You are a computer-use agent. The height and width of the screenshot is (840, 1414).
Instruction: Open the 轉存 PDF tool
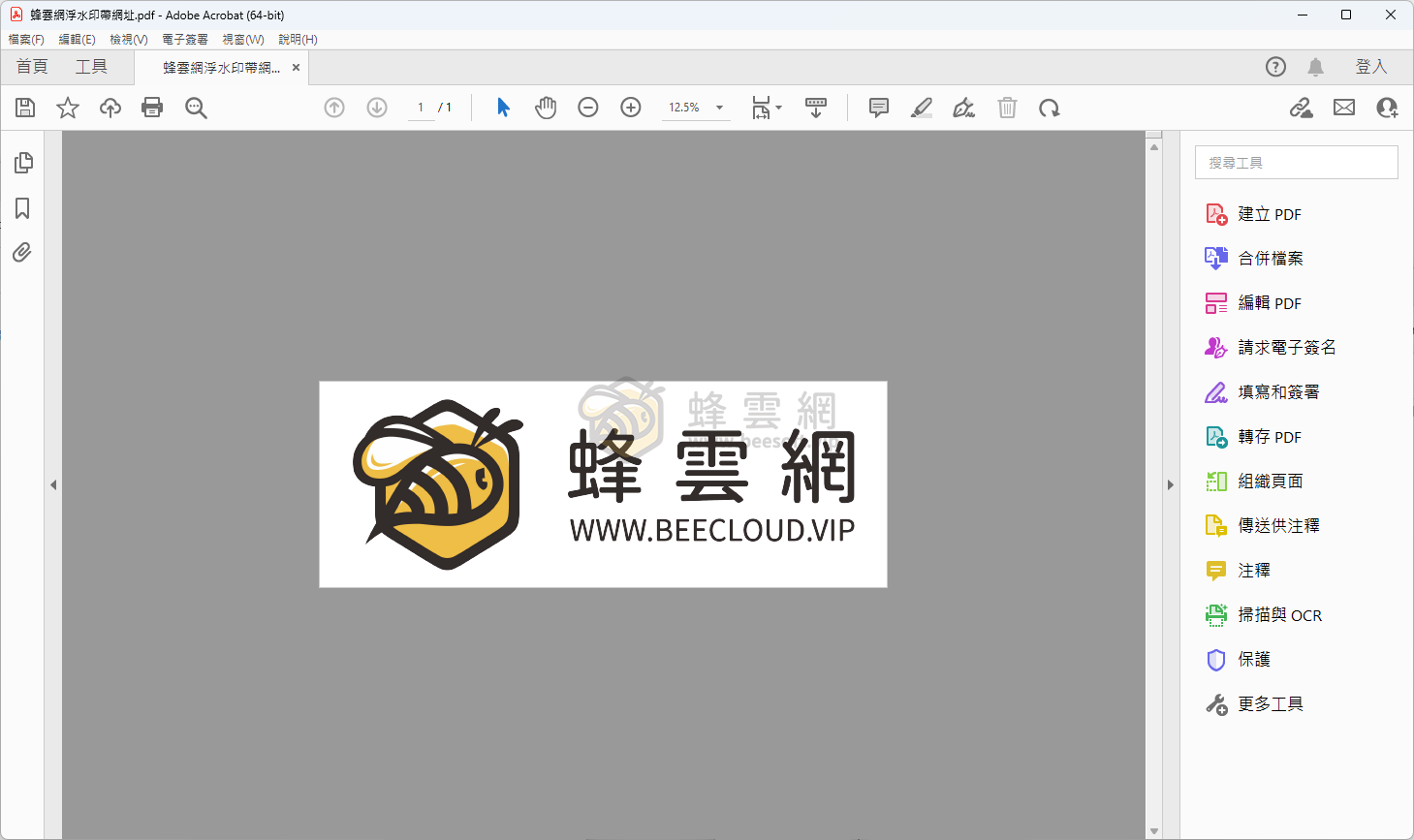coord(1253,437)
